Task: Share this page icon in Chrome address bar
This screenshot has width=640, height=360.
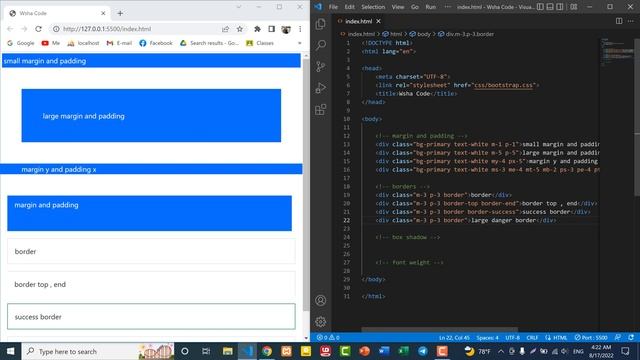Action: pyautogui.click(x=225, y=29)
